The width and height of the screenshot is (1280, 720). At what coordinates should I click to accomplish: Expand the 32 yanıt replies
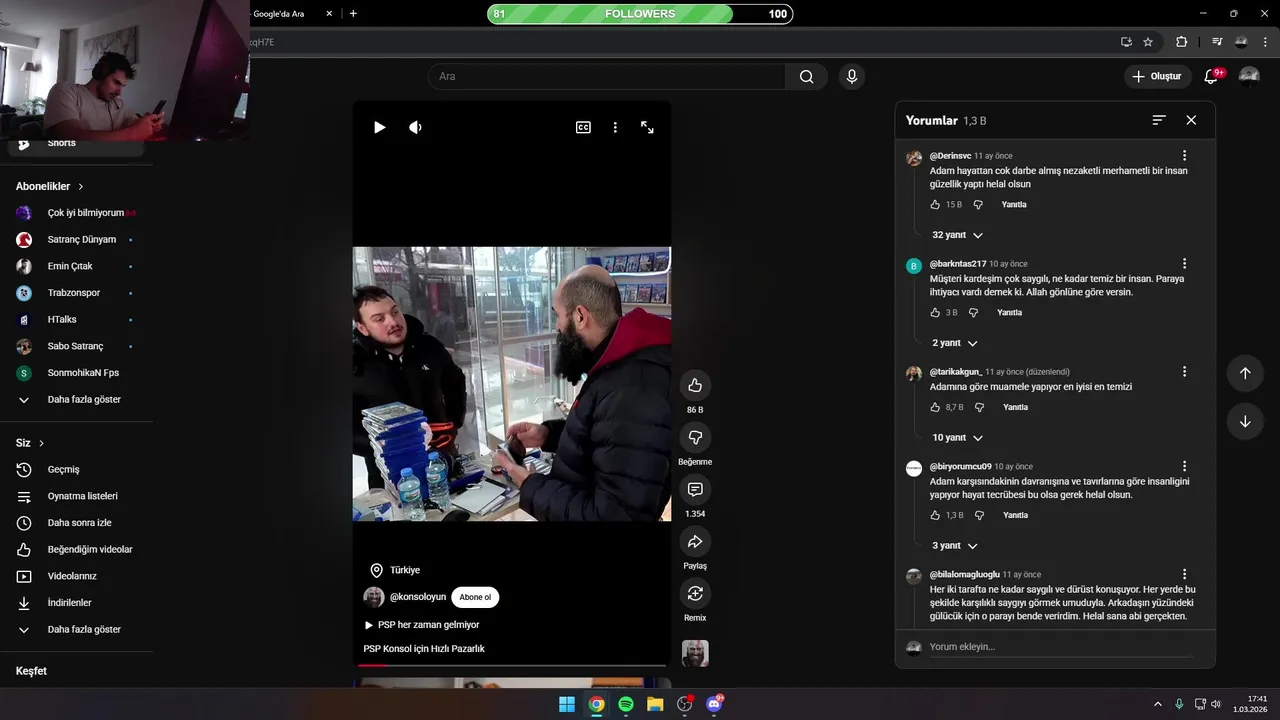click(x=957, y=235)
